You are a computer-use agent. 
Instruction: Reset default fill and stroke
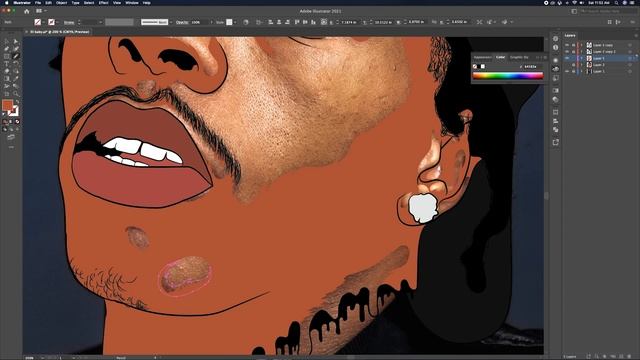click(x=4, y=114)
